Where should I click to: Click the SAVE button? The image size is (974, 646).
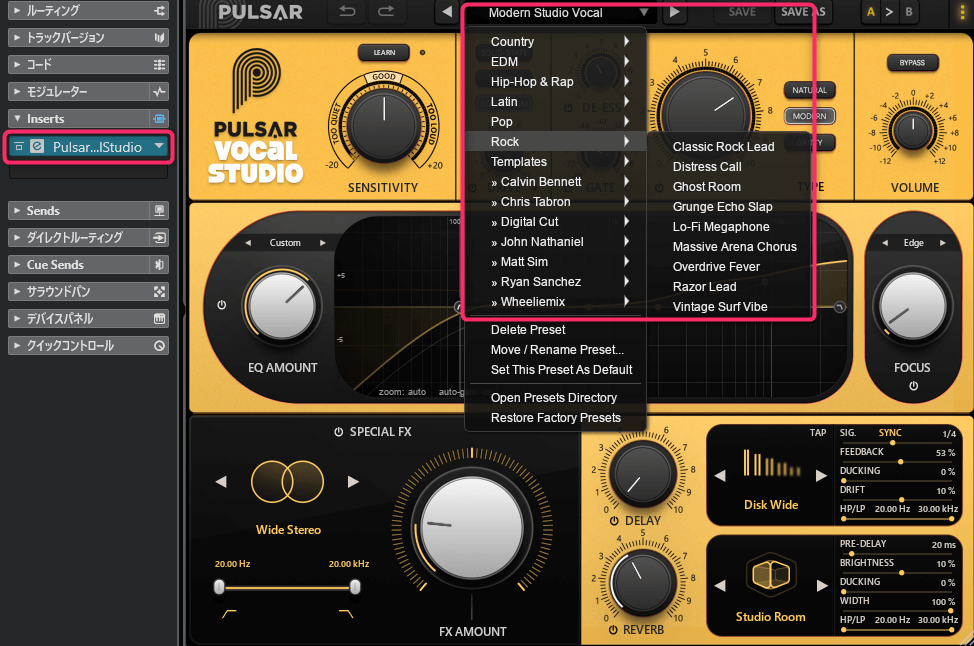point(742,12)
